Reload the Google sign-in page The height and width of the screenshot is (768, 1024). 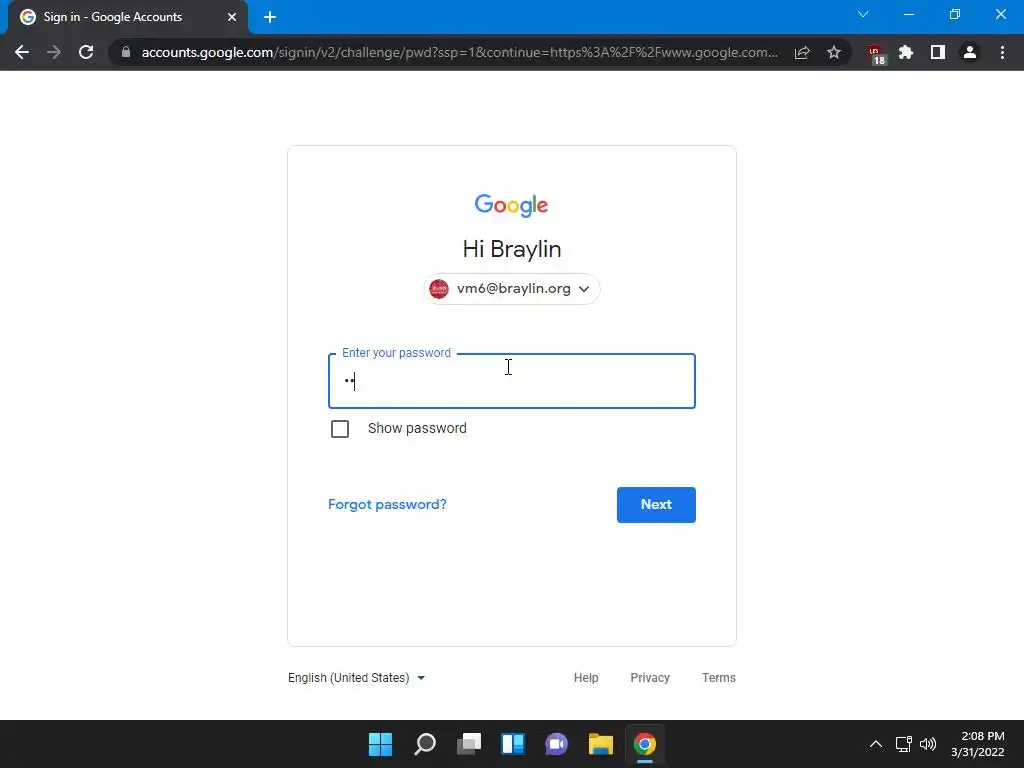[x=86, y=52]
